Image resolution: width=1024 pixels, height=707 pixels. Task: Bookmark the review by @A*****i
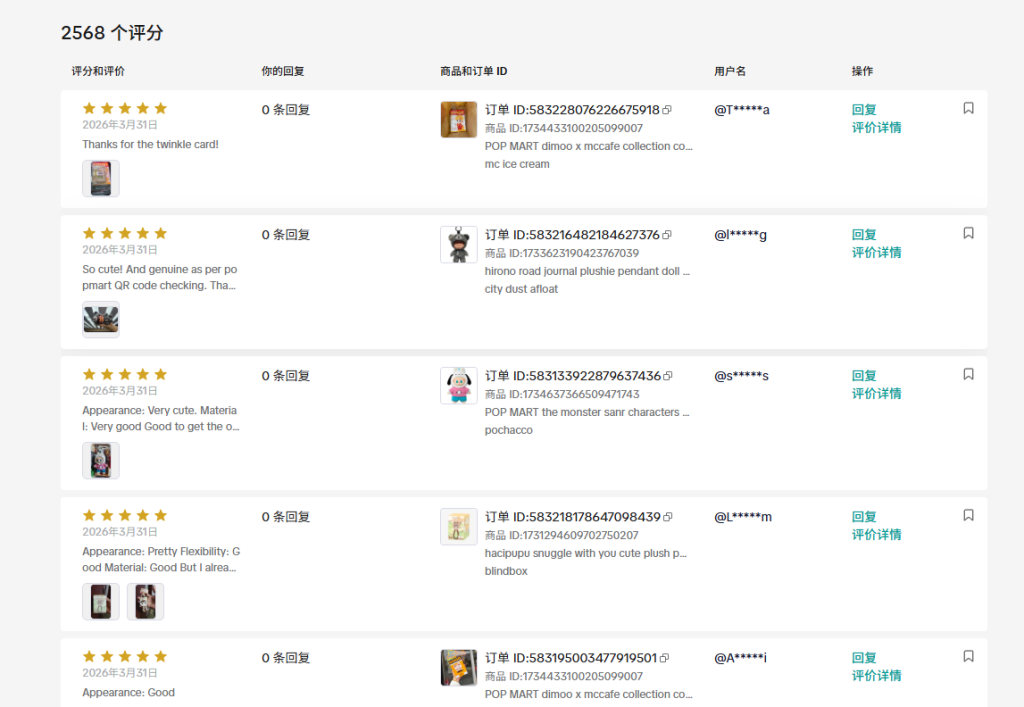(x=968, y=656)
